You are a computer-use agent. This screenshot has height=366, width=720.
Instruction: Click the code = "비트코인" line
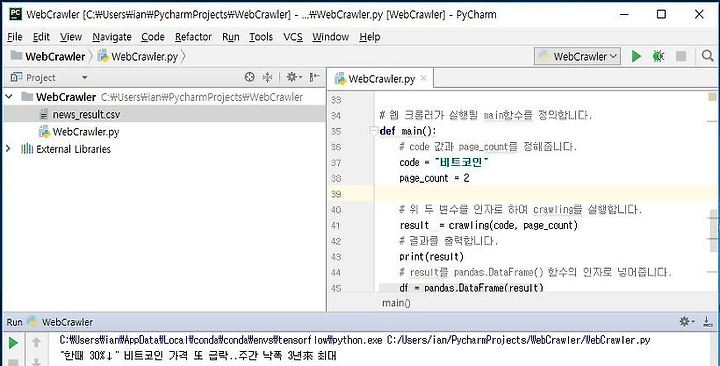[x=444, y=162]
